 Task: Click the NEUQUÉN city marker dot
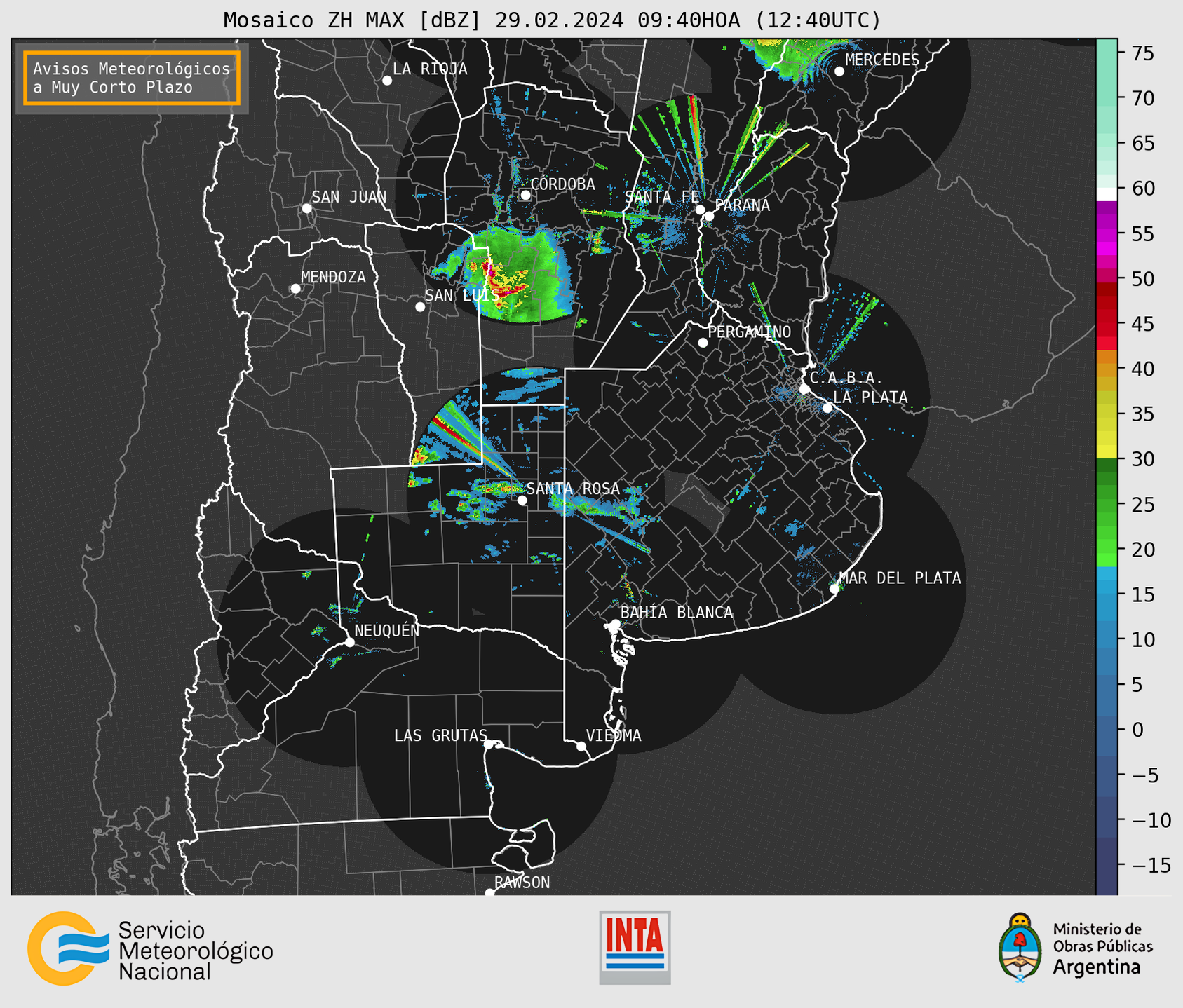point(349,642)
